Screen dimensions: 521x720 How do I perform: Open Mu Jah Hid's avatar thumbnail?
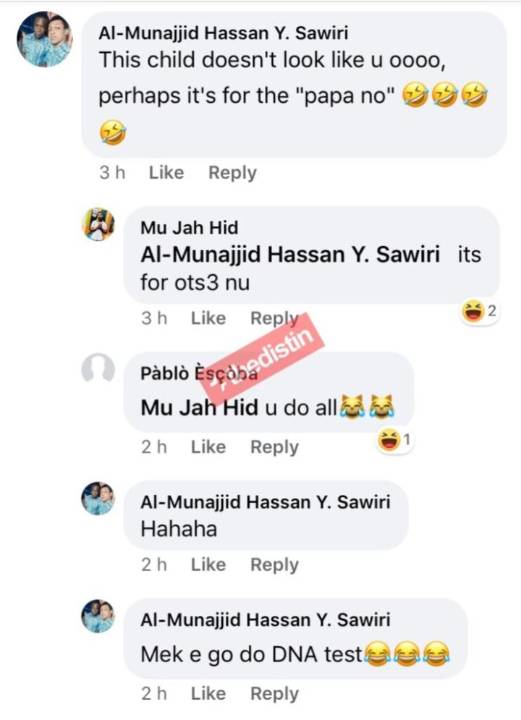tap(98, 225)
